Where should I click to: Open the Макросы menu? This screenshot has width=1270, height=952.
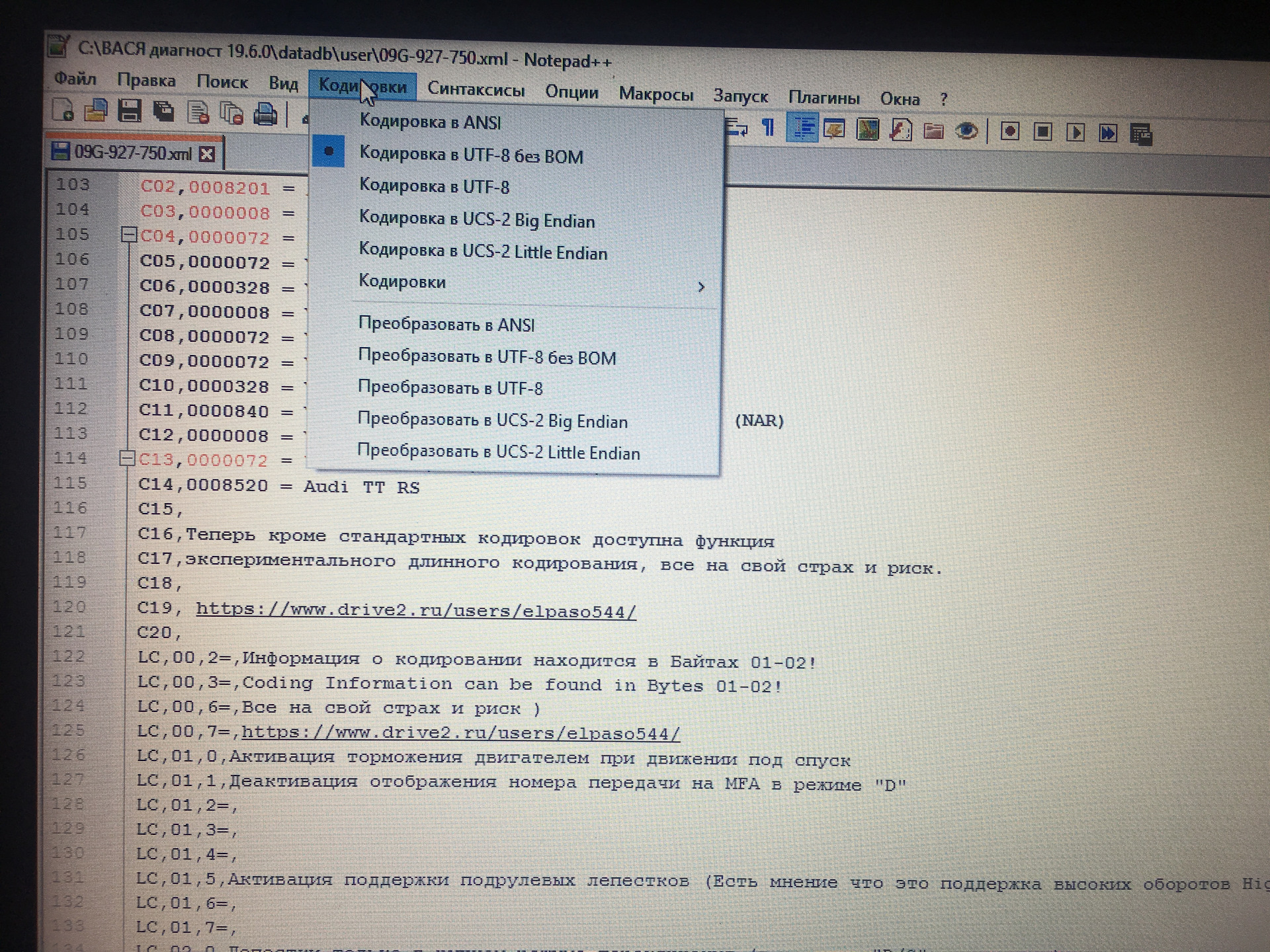click(x=656, y=95)
